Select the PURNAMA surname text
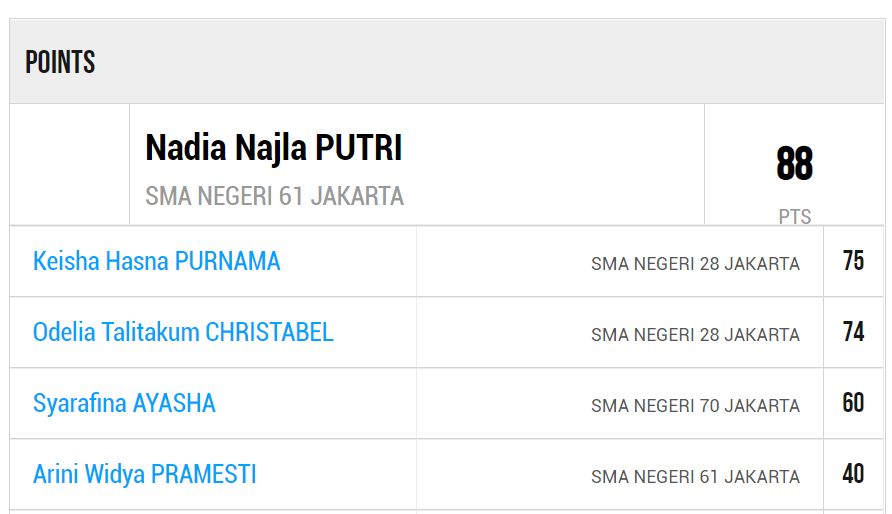Viewport: 892px width, 514px height. [228, 262]
